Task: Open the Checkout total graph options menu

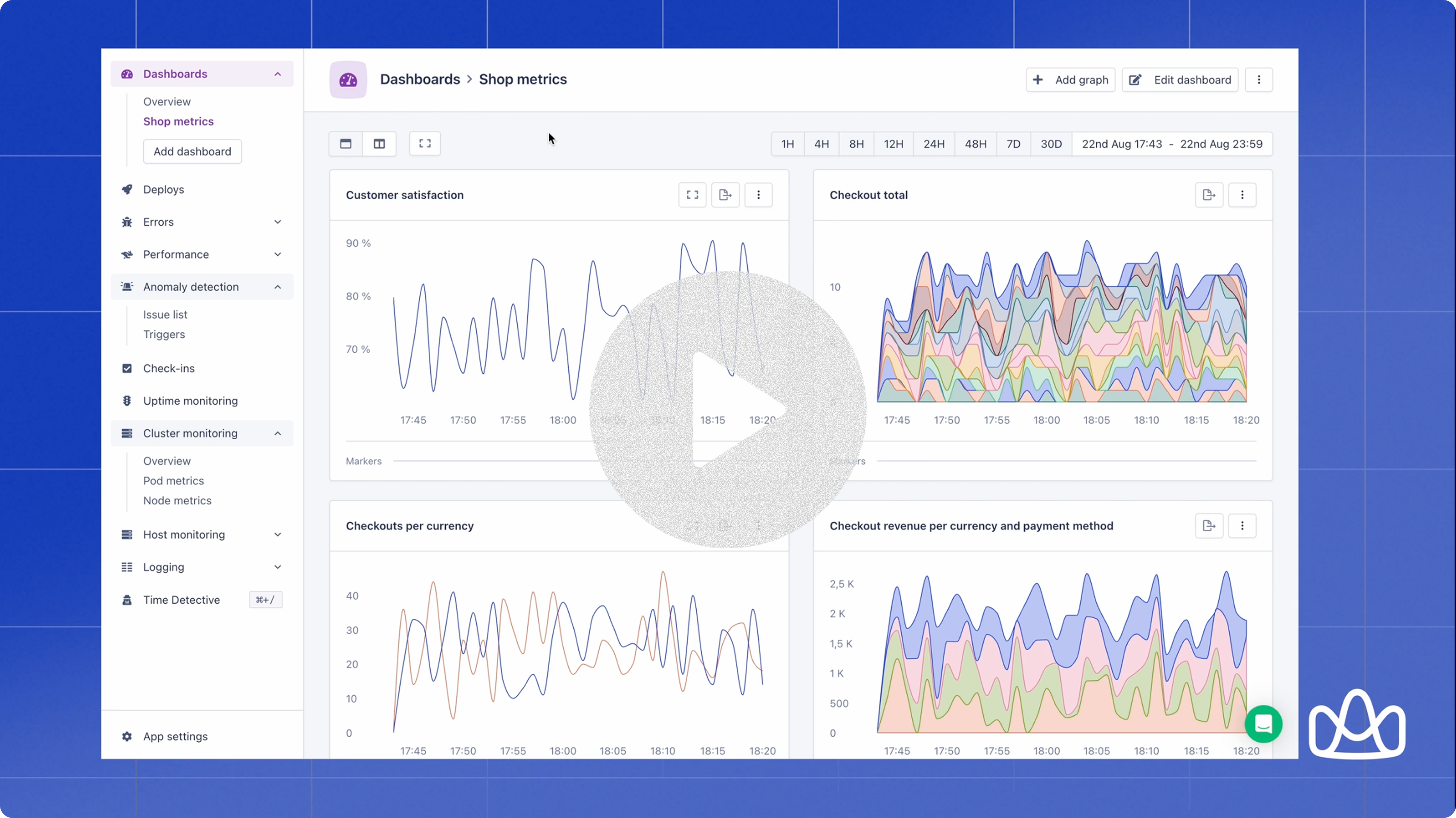Action: coord(1242,195)
